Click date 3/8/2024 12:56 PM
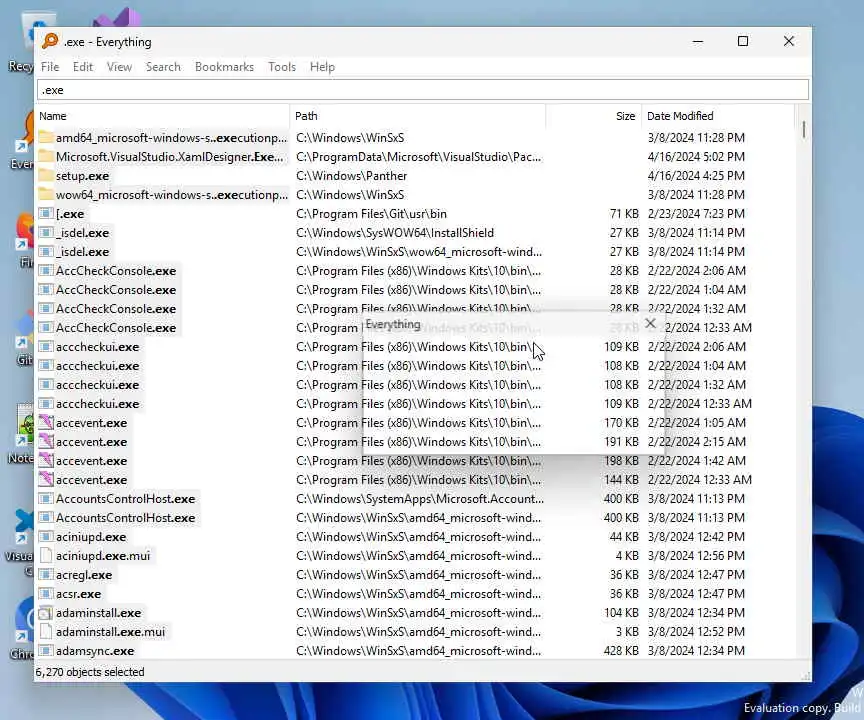Viewport: 864px width, 720px height. click(696, 555)
